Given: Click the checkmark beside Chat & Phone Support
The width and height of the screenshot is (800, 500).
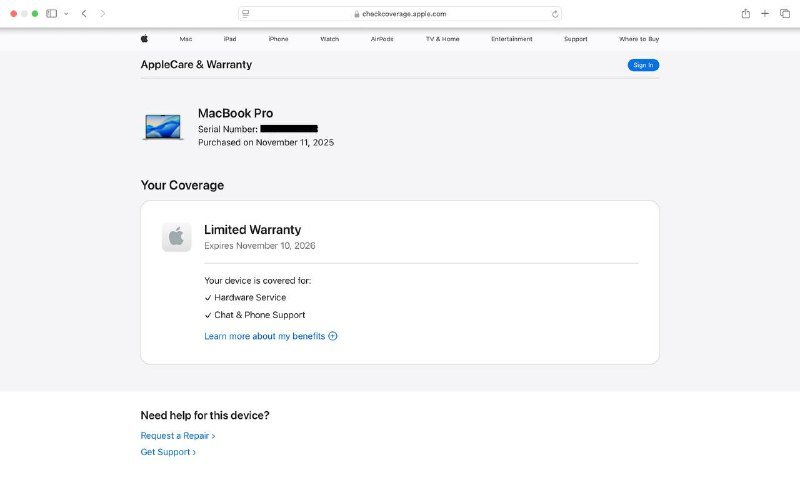Looking at the screenshot, I should click(x=208, y=315).
